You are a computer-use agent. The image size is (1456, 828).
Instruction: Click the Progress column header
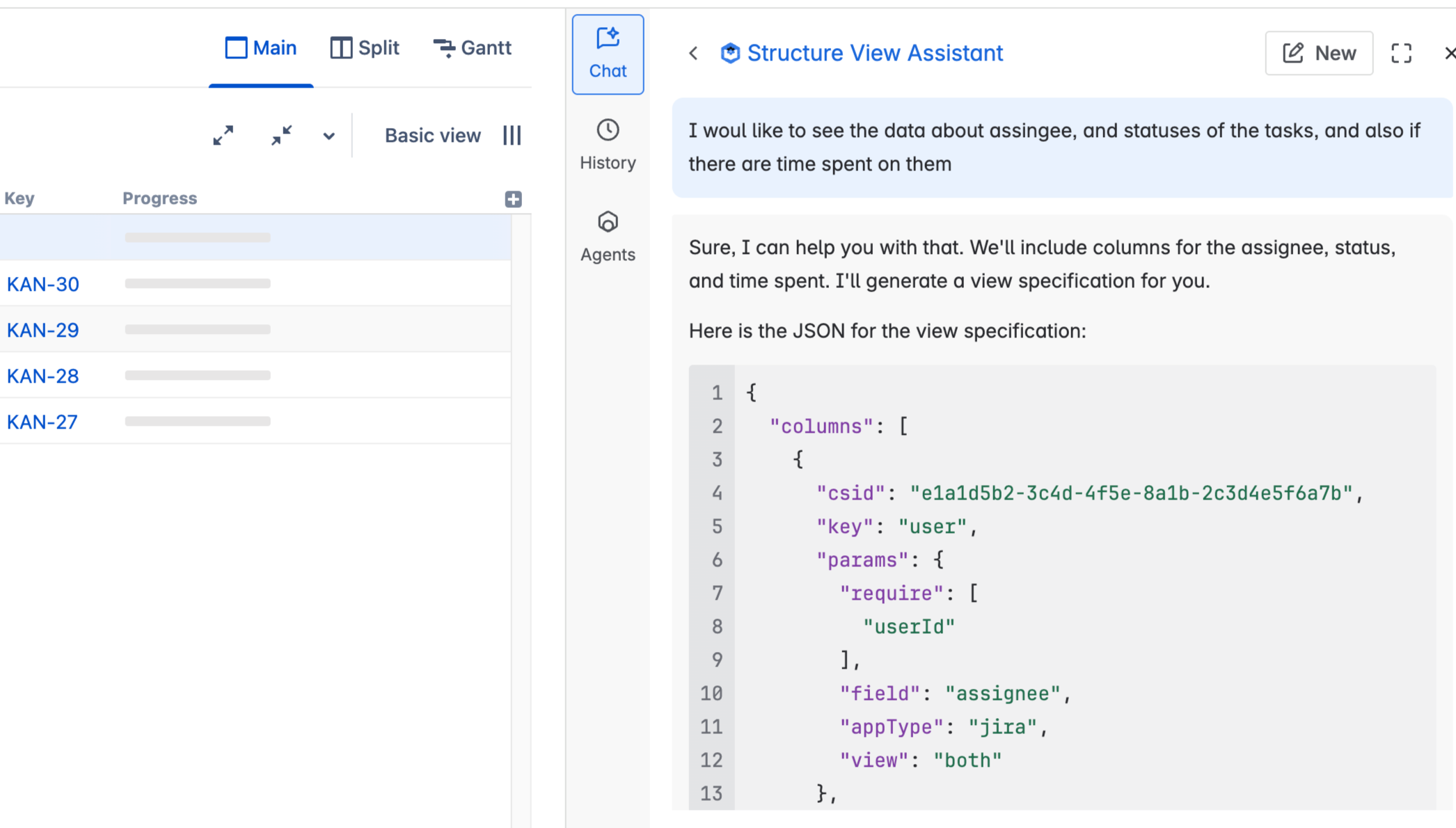[x=159, y=198]
